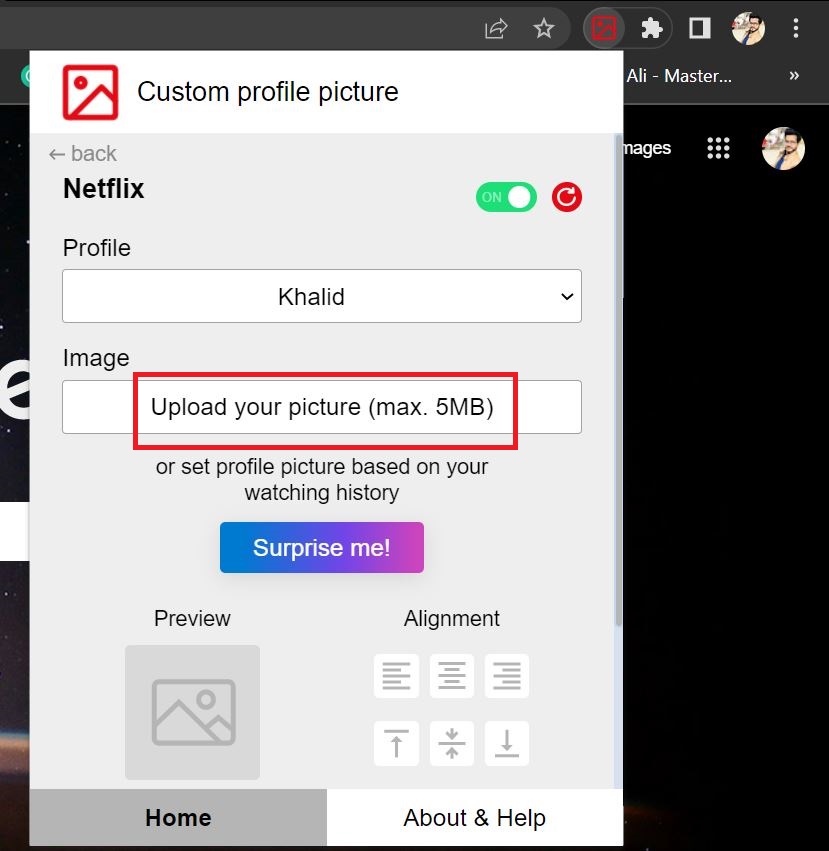829x851 pixels.
Task: Click the Preview image placeholder
Action: point(192,712)
